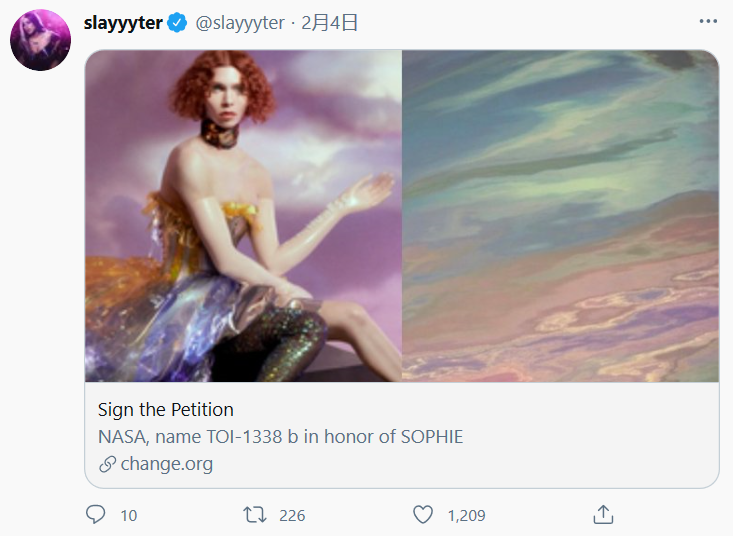Click the reply speech bubble icon
Screen dimensions: 733x536
click(96, 515)
